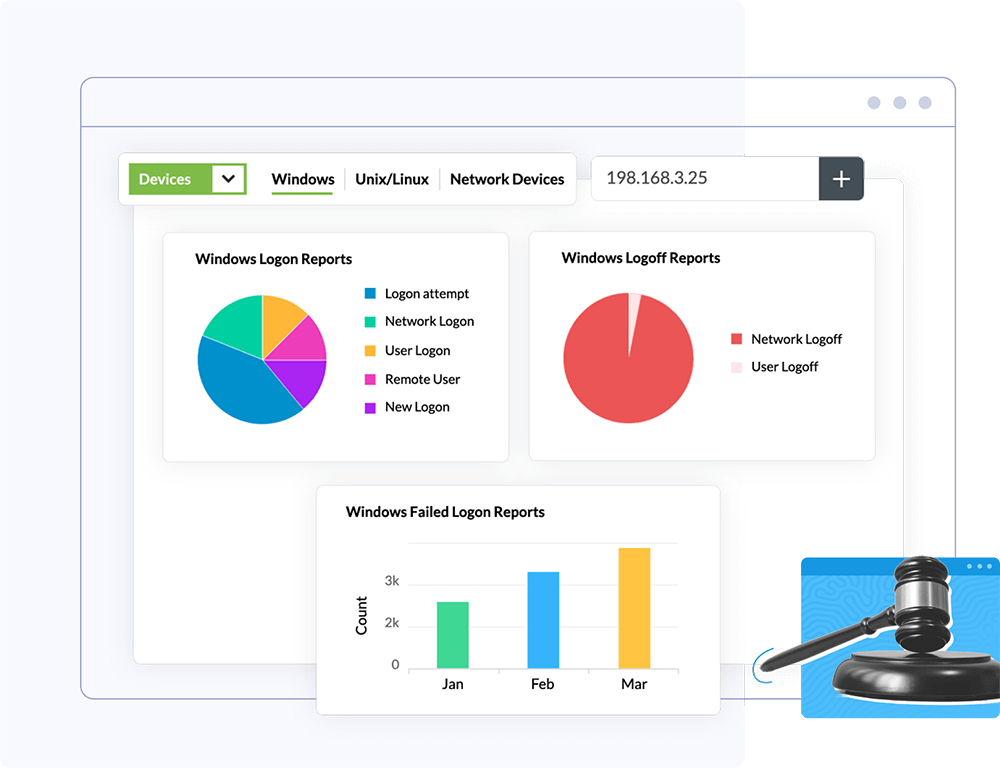Click the Remote User legend swatch
Screen dimensions: 1000x768
[370, 380]
